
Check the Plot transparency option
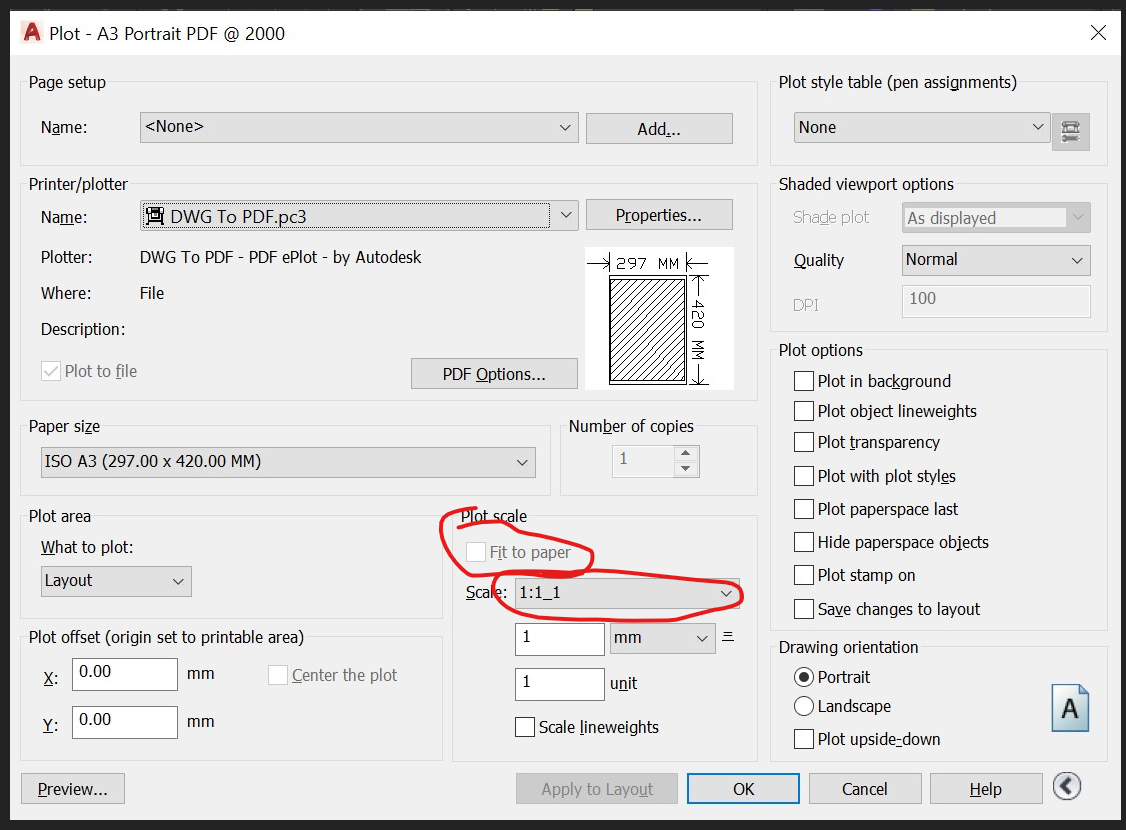803,443
